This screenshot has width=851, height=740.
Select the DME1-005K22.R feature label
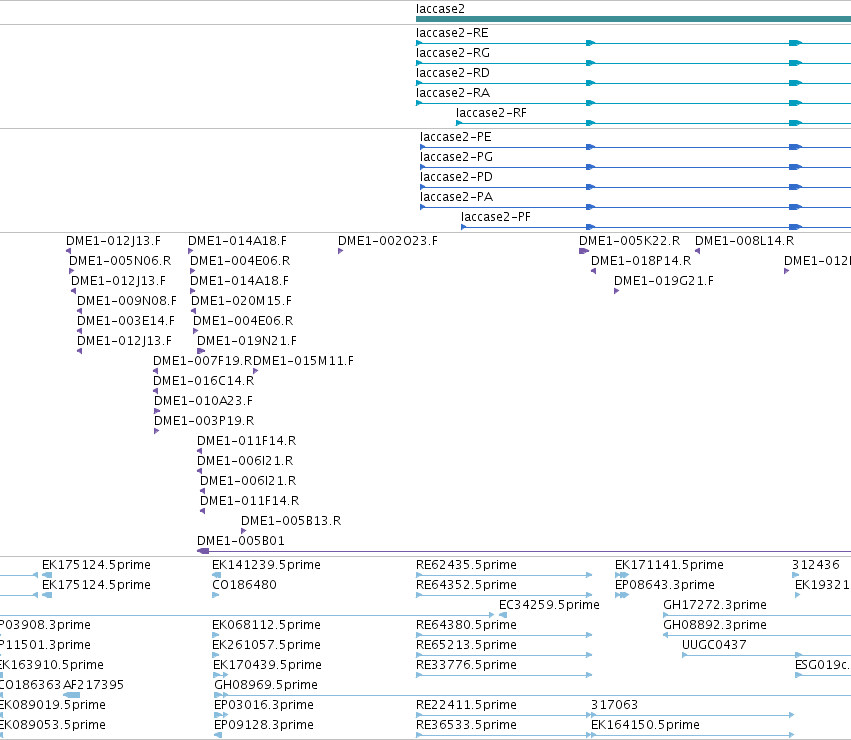629,241
